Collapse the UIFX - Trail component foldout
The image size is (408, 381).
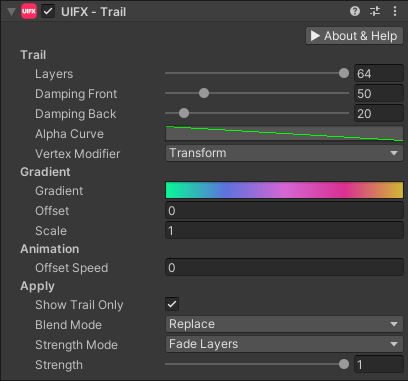(x=11, y=12)
